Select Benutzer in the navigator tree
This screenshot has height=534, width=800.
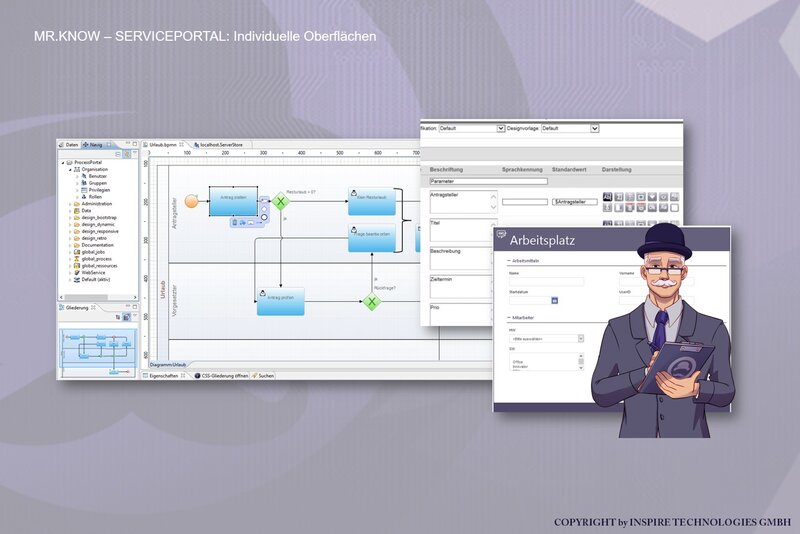(94, 176)
